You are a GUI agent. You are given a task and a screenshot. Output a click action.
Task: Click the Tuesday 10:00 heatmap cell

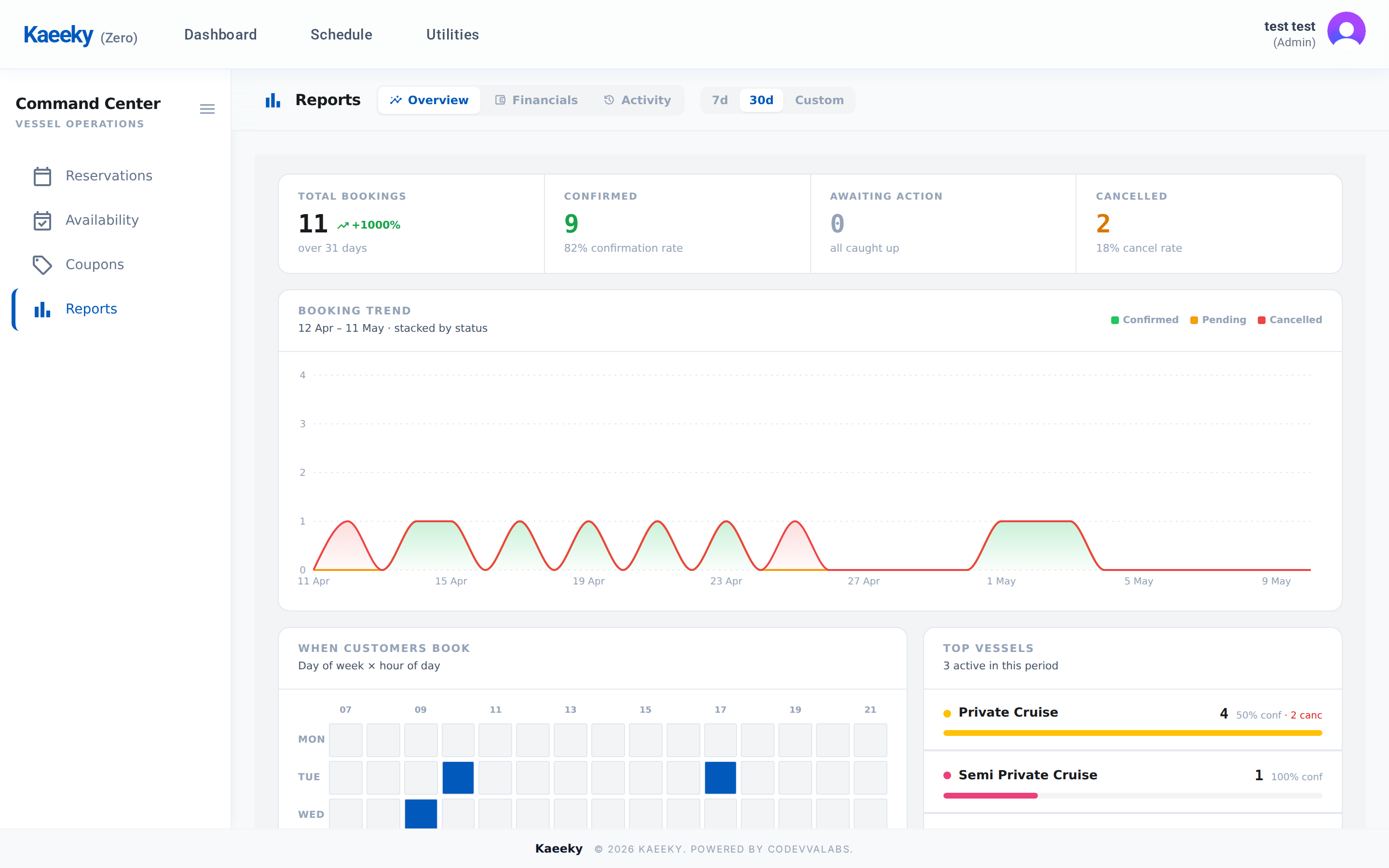tap(458, 777)
